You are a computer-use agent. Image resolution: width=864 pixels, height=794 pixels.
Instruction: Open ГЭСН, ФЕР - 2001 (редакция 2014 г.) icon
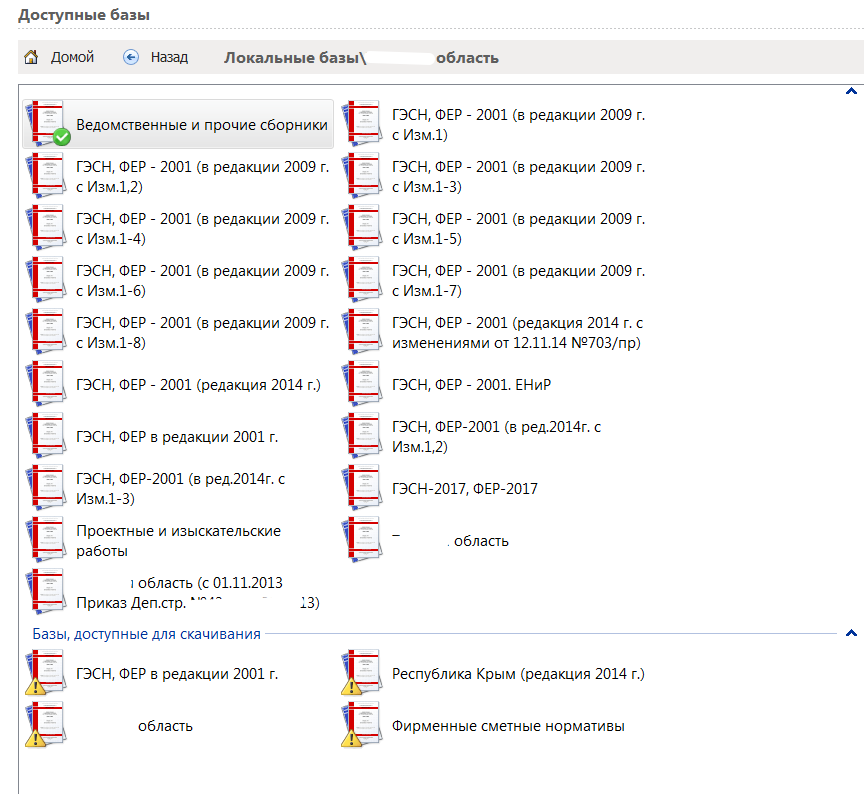pyautogui.click(x=46, y=384)
